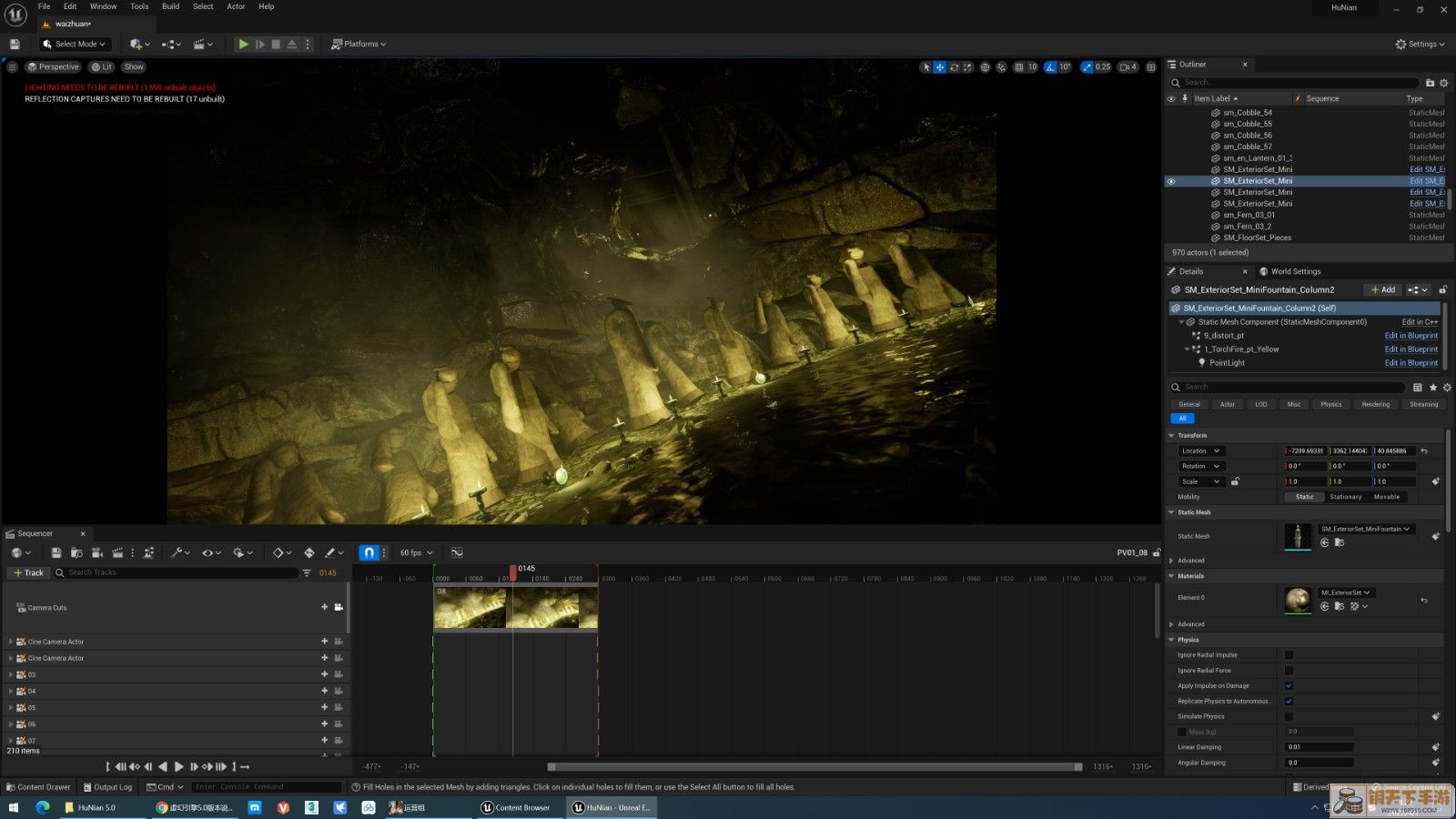Add a new Track in Sequencer
1456x819 pixels.
(28, 572)
